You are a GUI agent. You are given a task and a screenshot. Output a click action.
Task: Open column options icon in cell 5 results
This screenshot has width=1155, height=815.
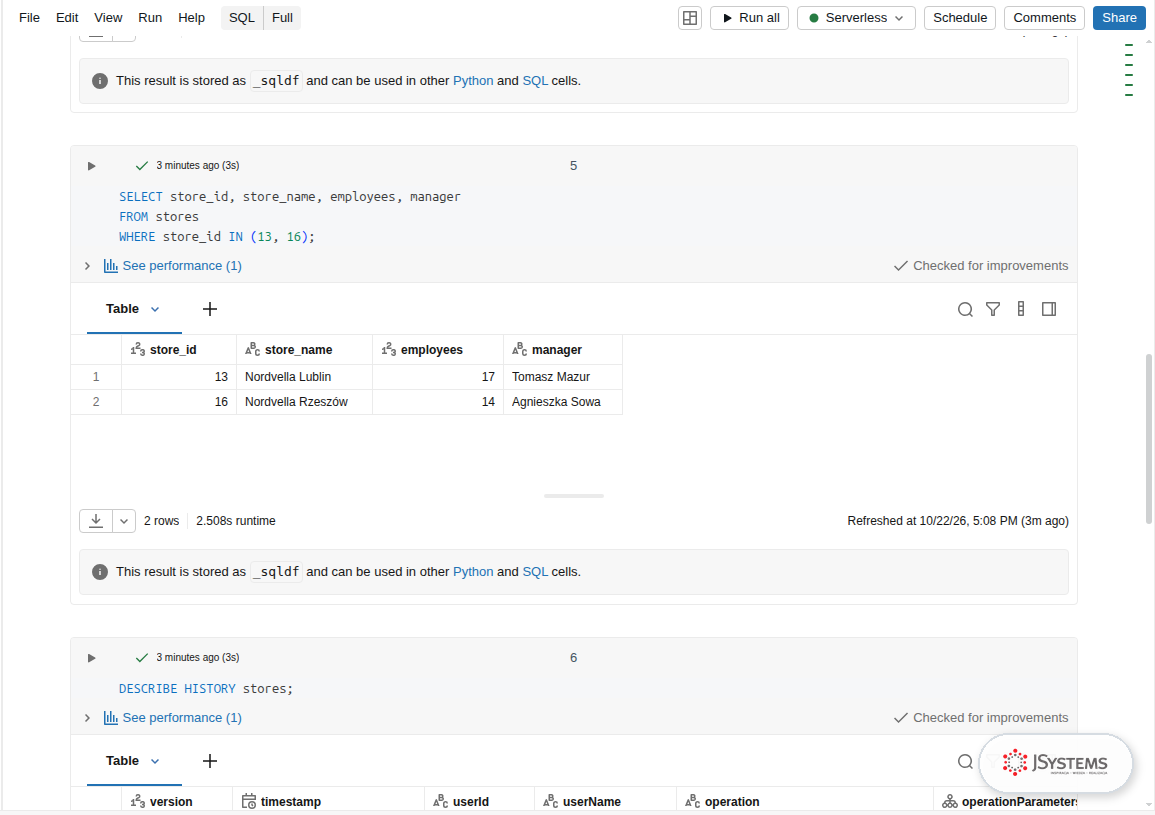[x=1021, y=309]
